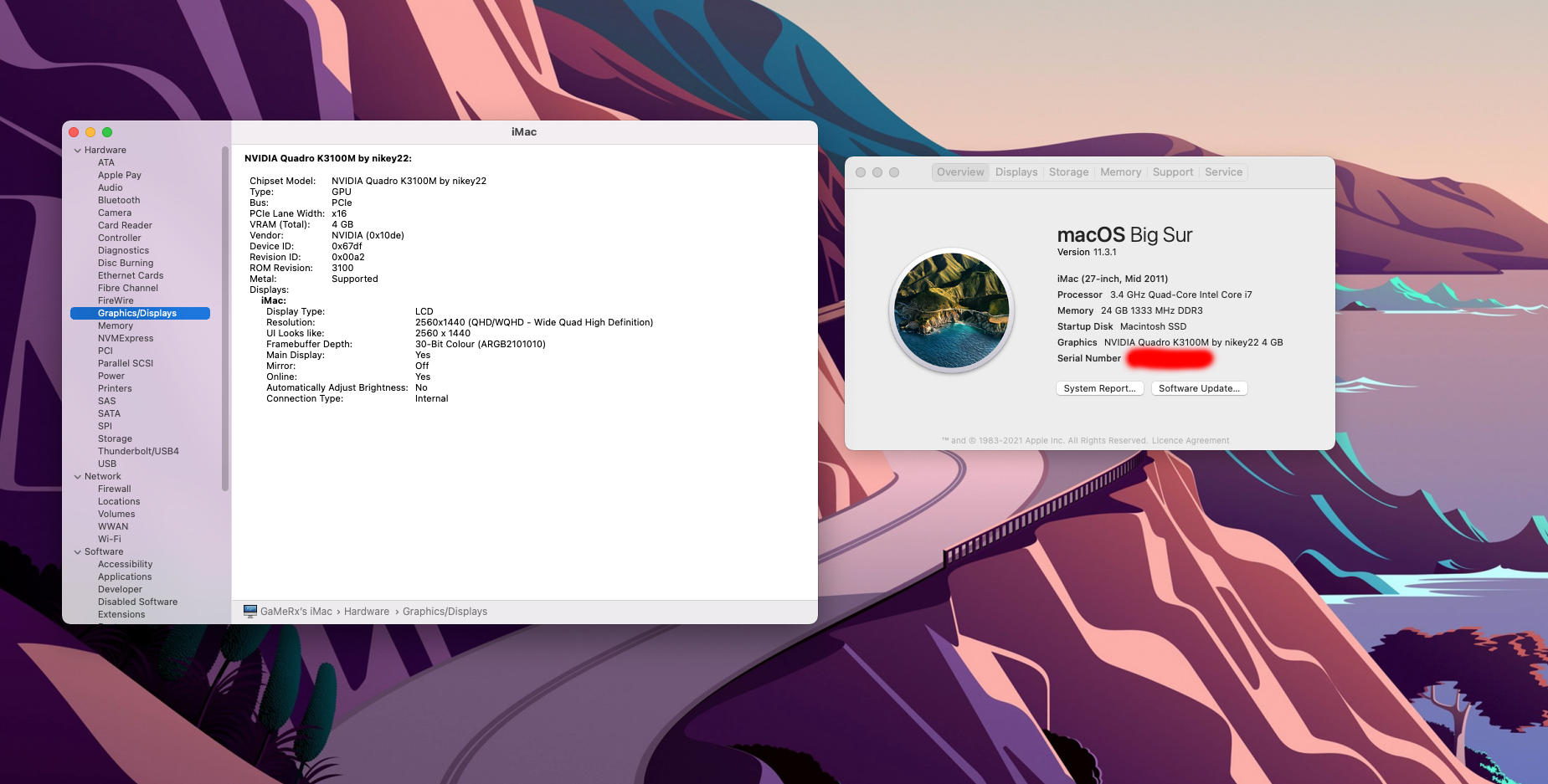Image resolution: width=1548 pixels, height=784 pixels.
Task: Select SPI in the sidebar
Action: point(105,427)
